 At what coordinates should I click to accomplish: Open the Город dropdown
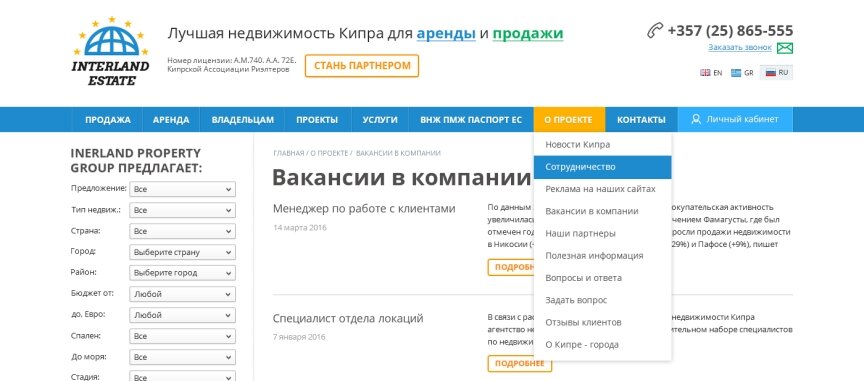pos(182,252)
